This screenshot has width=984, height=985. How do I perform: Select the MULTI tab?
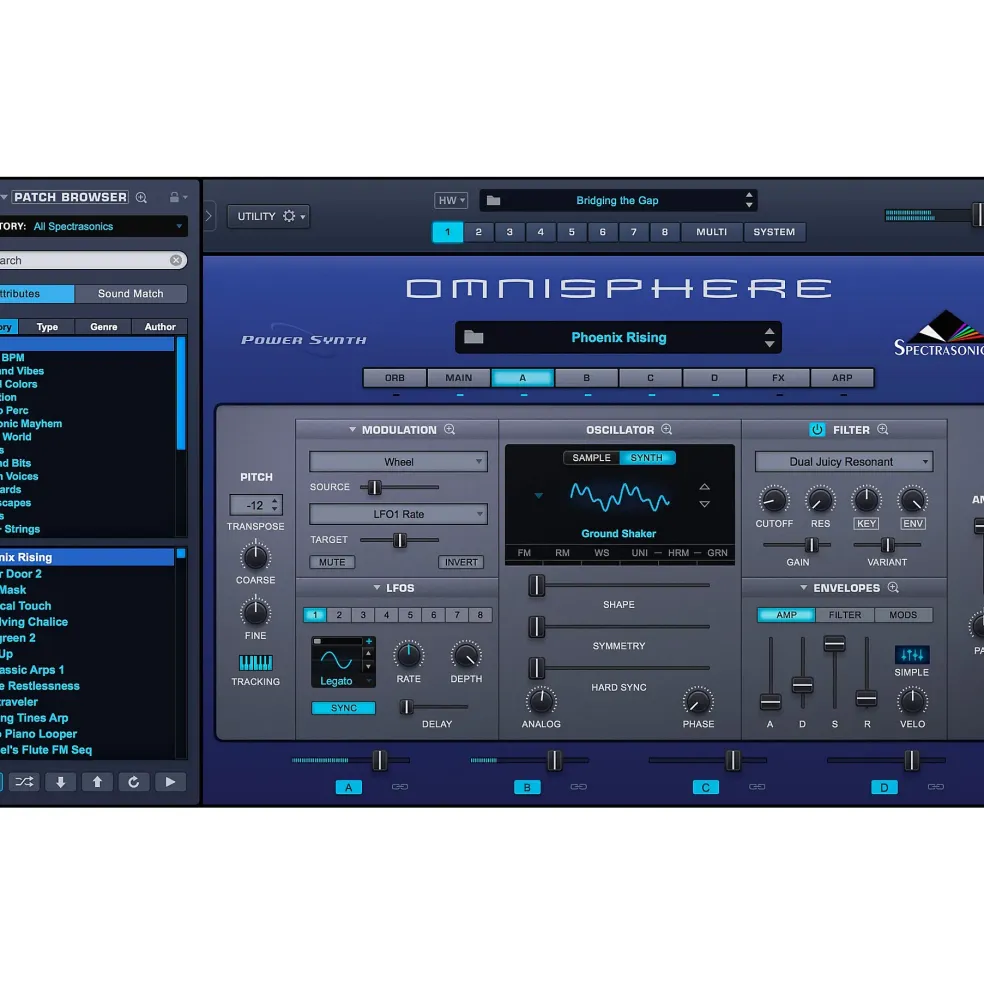click(x=711, y=232)
